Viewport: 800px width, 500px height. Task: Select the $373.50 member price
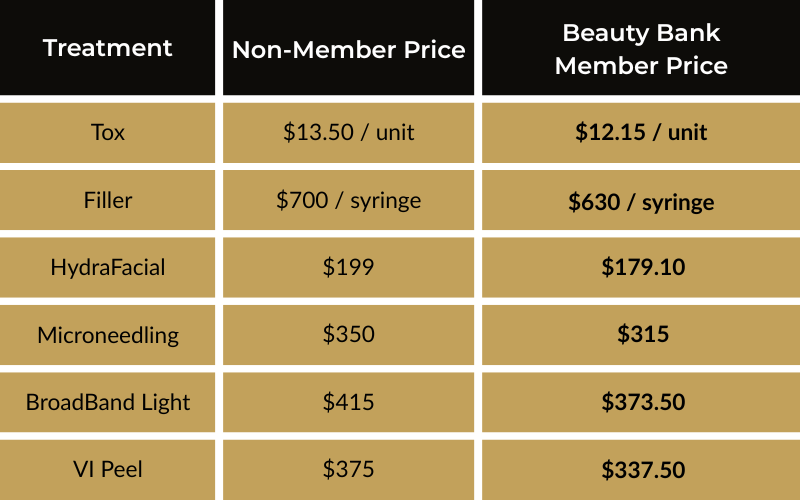(641, 402)
